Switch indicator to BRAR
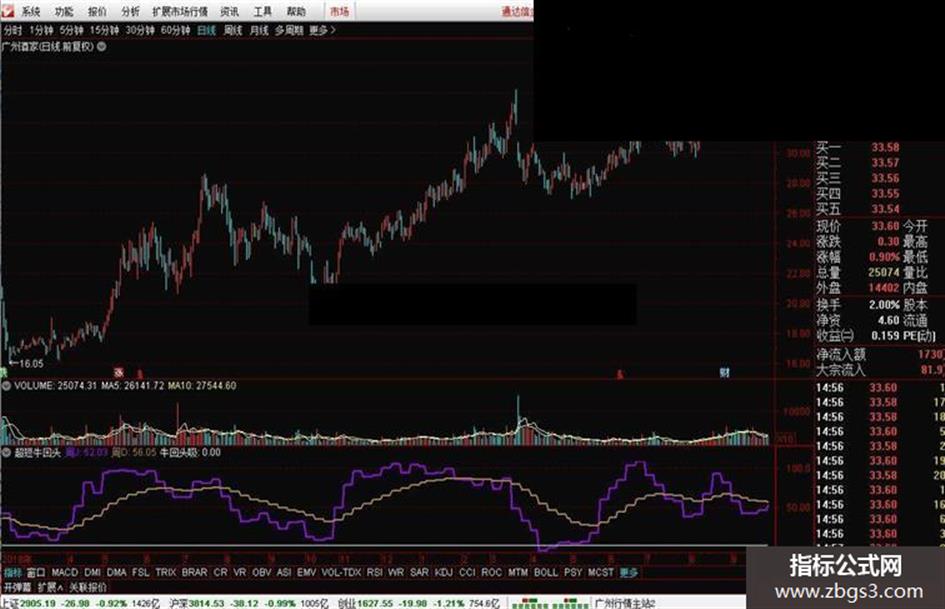Viewport: 945px width, 609px height. click(x=195, y=573)
